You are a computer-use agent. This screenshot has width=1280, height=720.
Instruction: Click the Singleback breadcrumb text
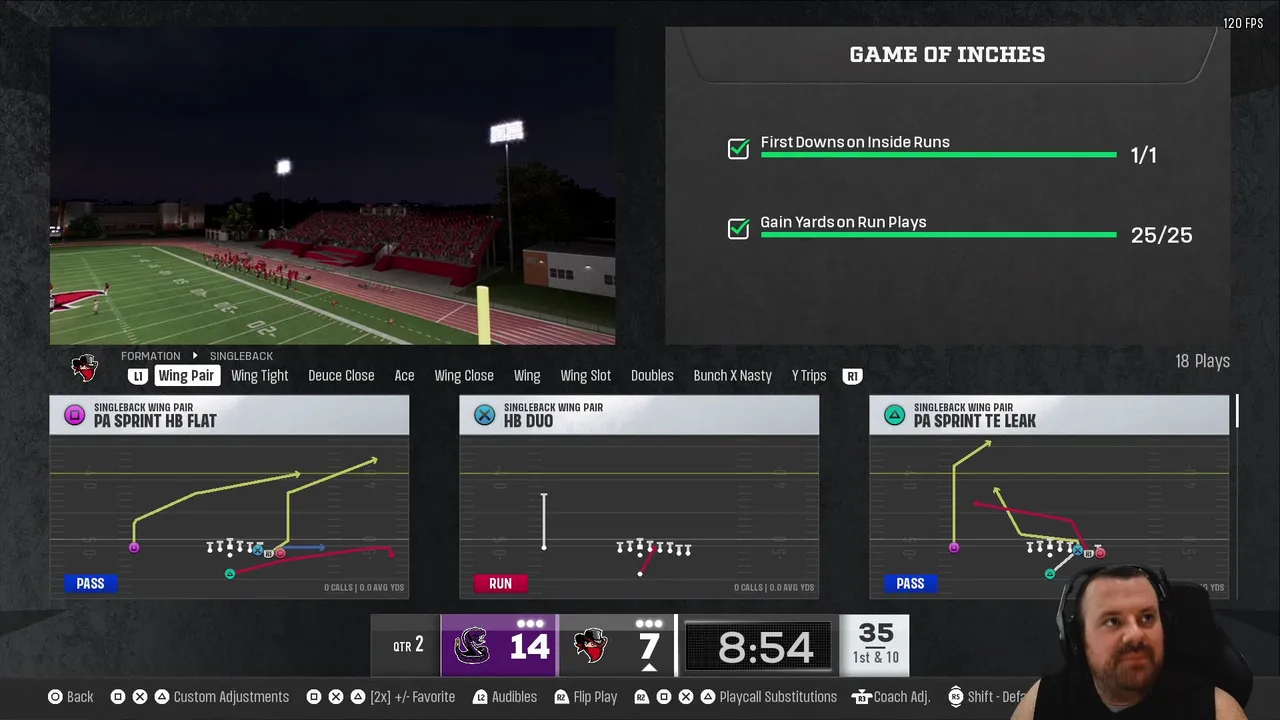[241, 356]
